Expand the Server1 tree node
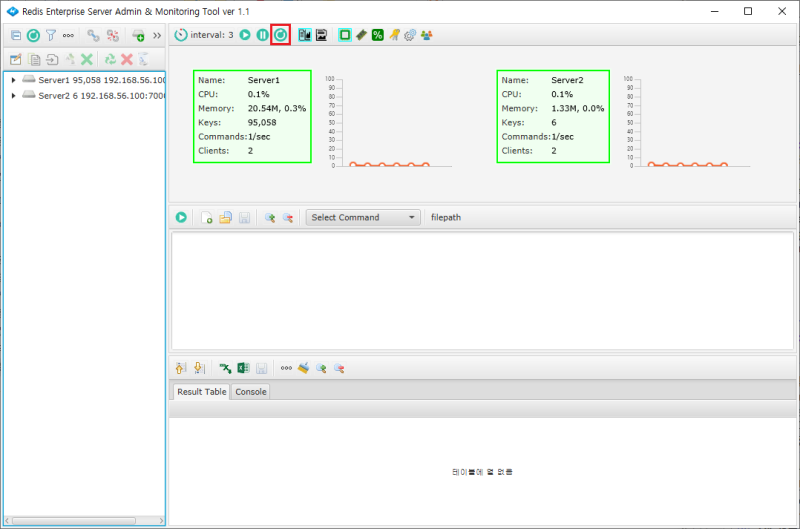800x529 pixels. point(13,80)
